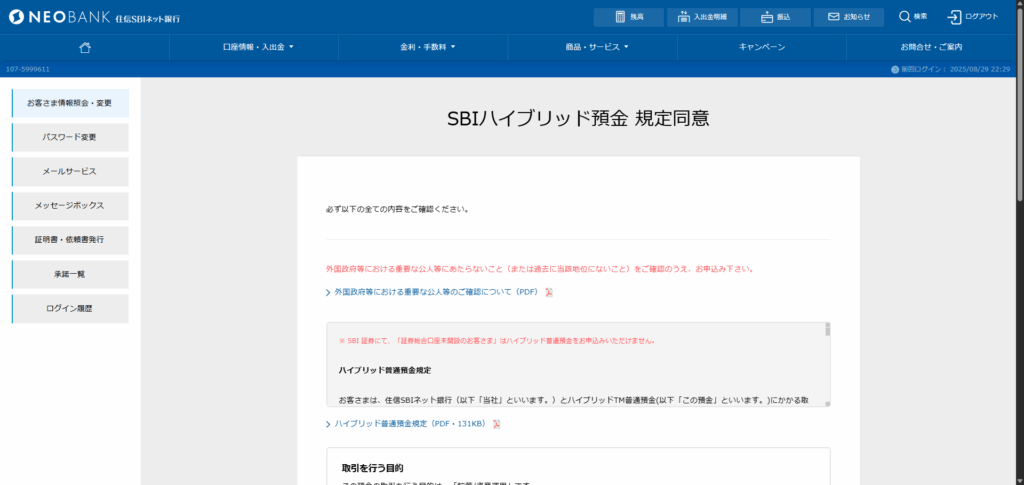The image size is (1024, 485).
Task: Select メールサービス in sidebar
Action: (x=70, y=171)
